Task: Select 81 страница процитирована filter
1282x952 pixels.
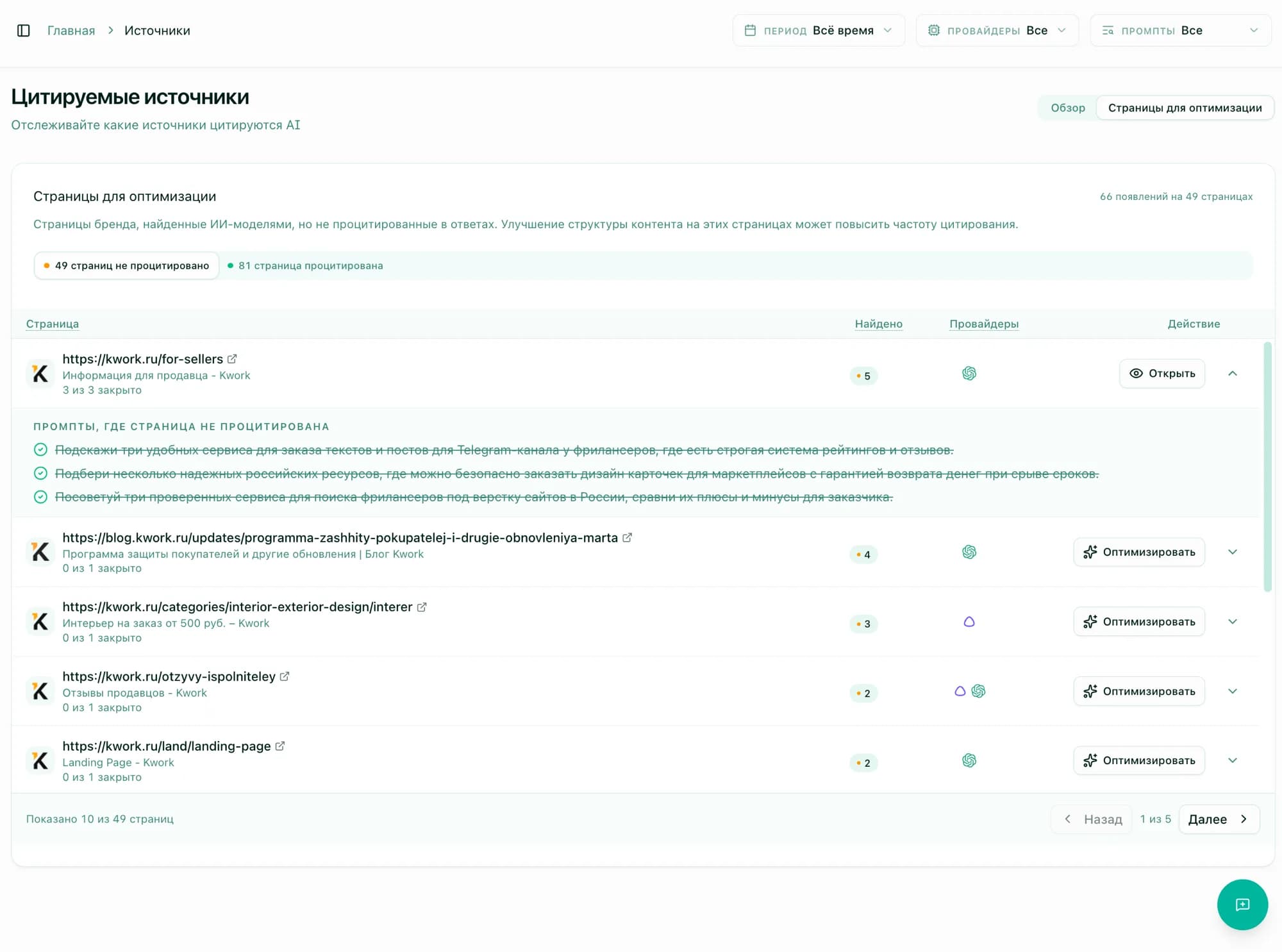Action: coord(305,265)
